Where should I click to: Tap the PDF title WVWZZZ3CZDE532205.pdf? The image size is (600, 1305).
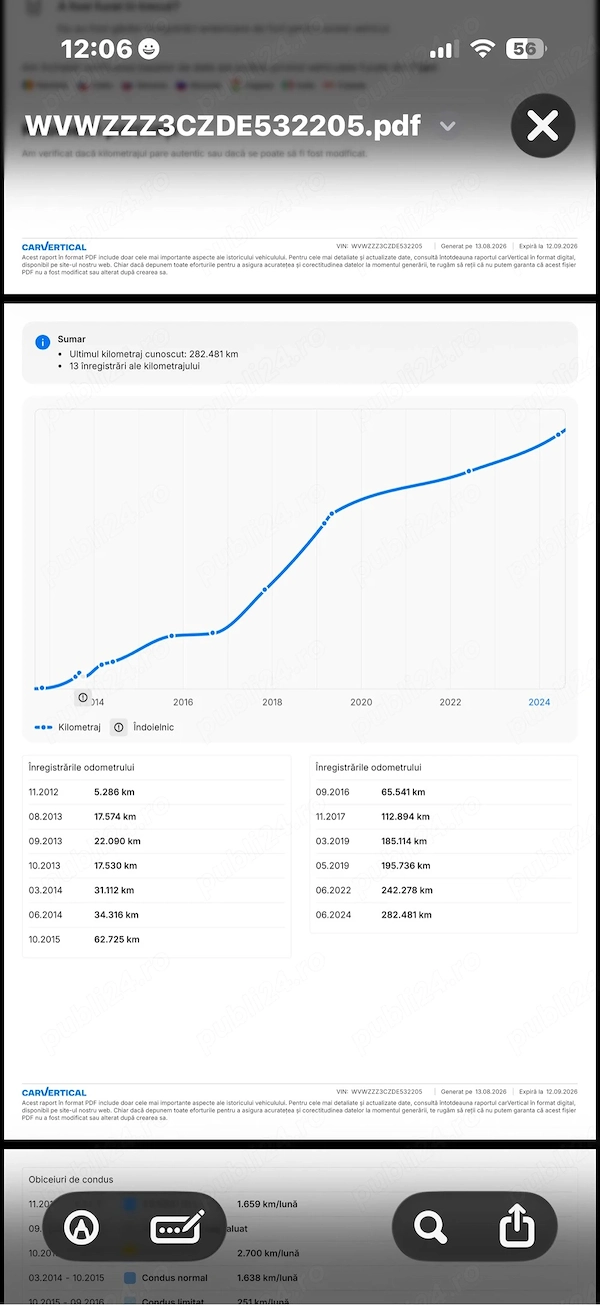[222, 126]
